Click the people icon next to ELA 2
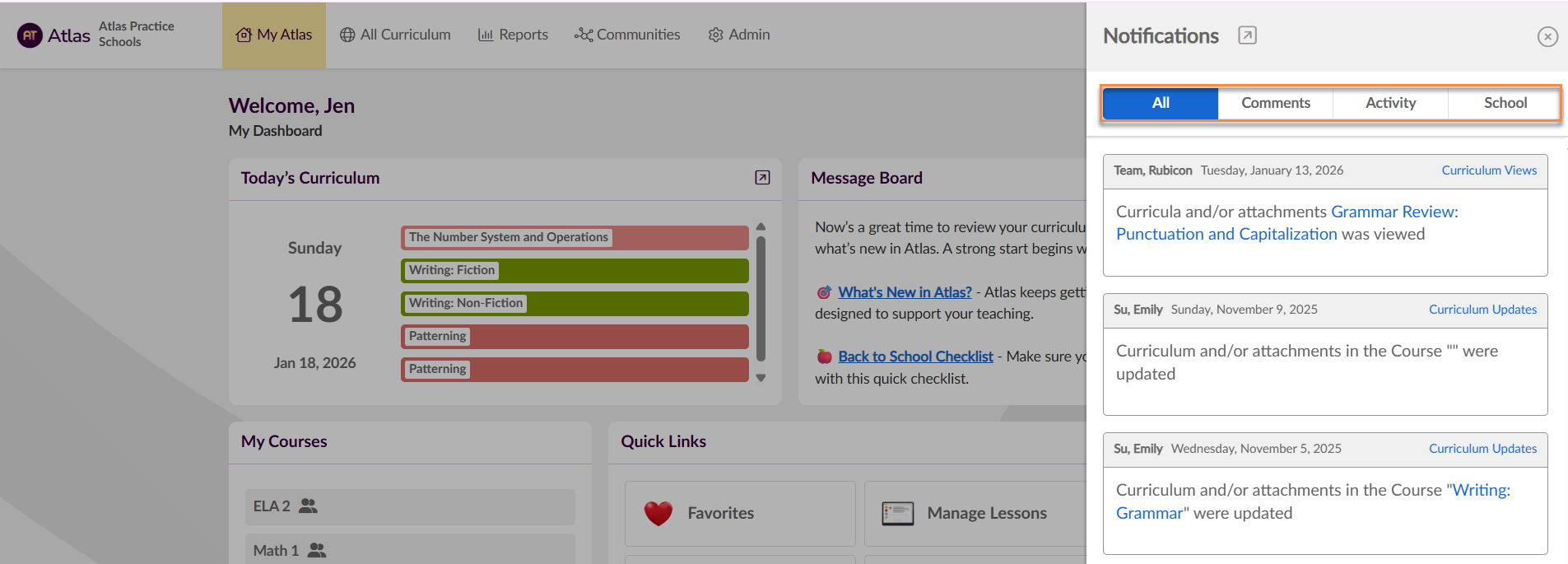 click(309, 506)
